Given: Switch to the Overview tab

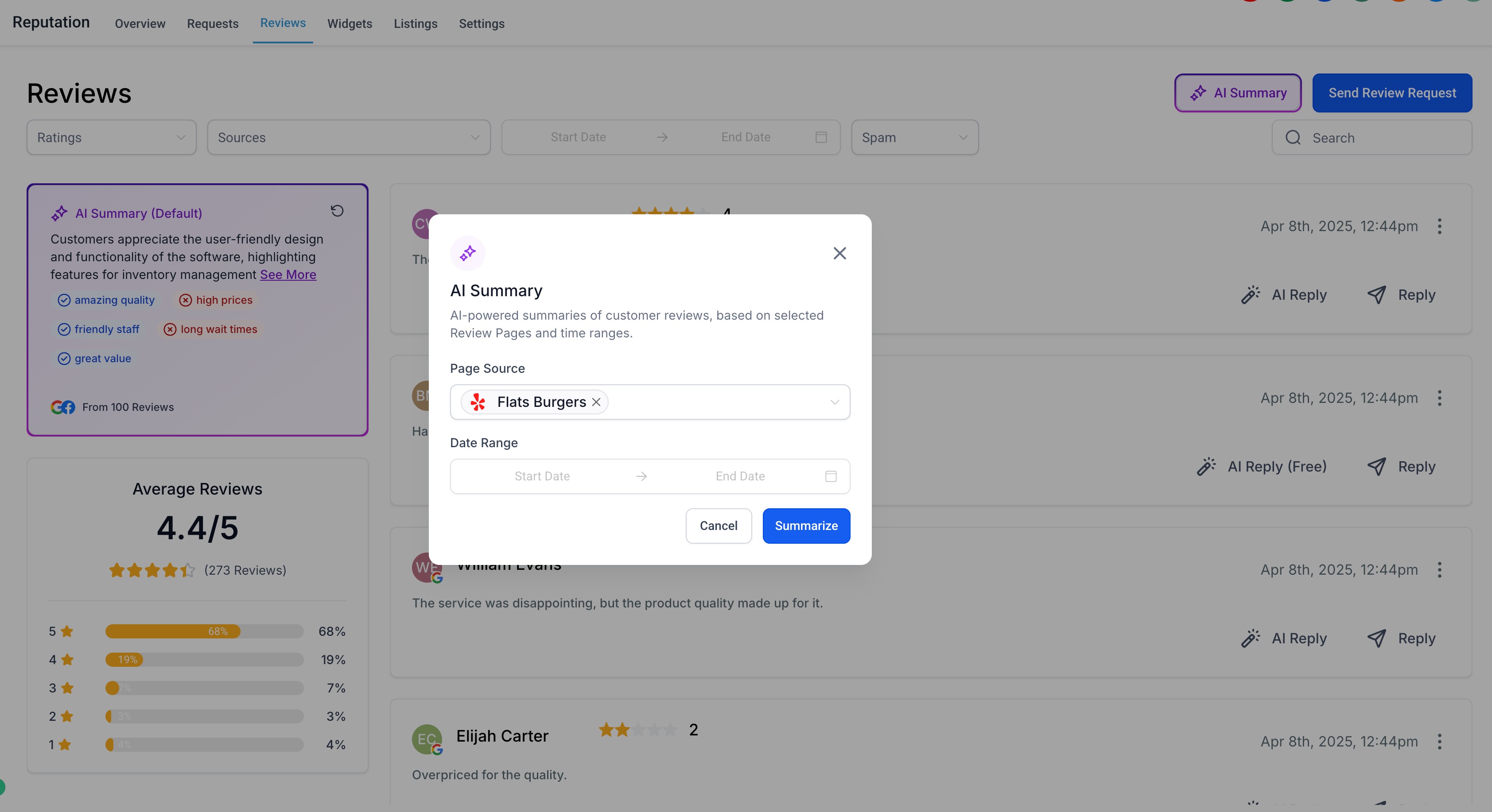Looking at the screenshot, I should click(140, 24).
